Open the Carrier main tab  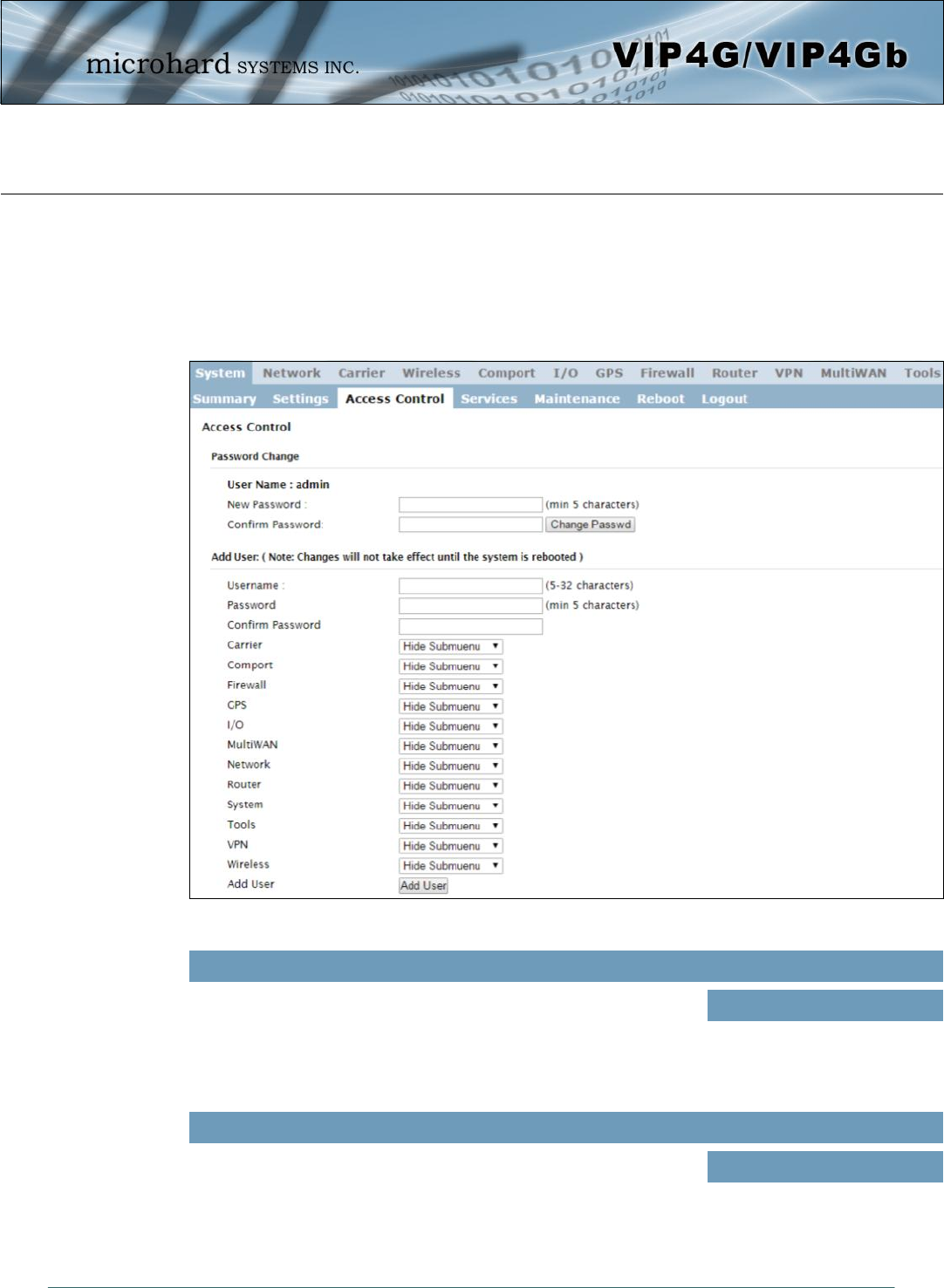362,373
